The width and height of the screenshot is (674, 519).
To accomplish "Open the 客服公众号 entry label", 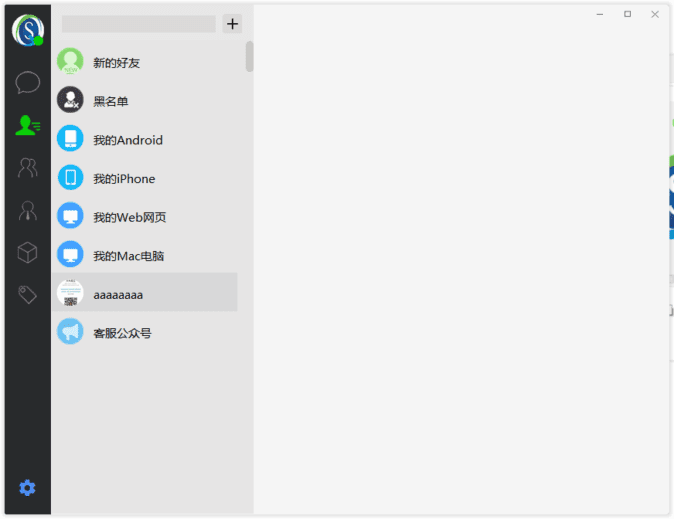I will pyautogui.click(x=122, y=333).
